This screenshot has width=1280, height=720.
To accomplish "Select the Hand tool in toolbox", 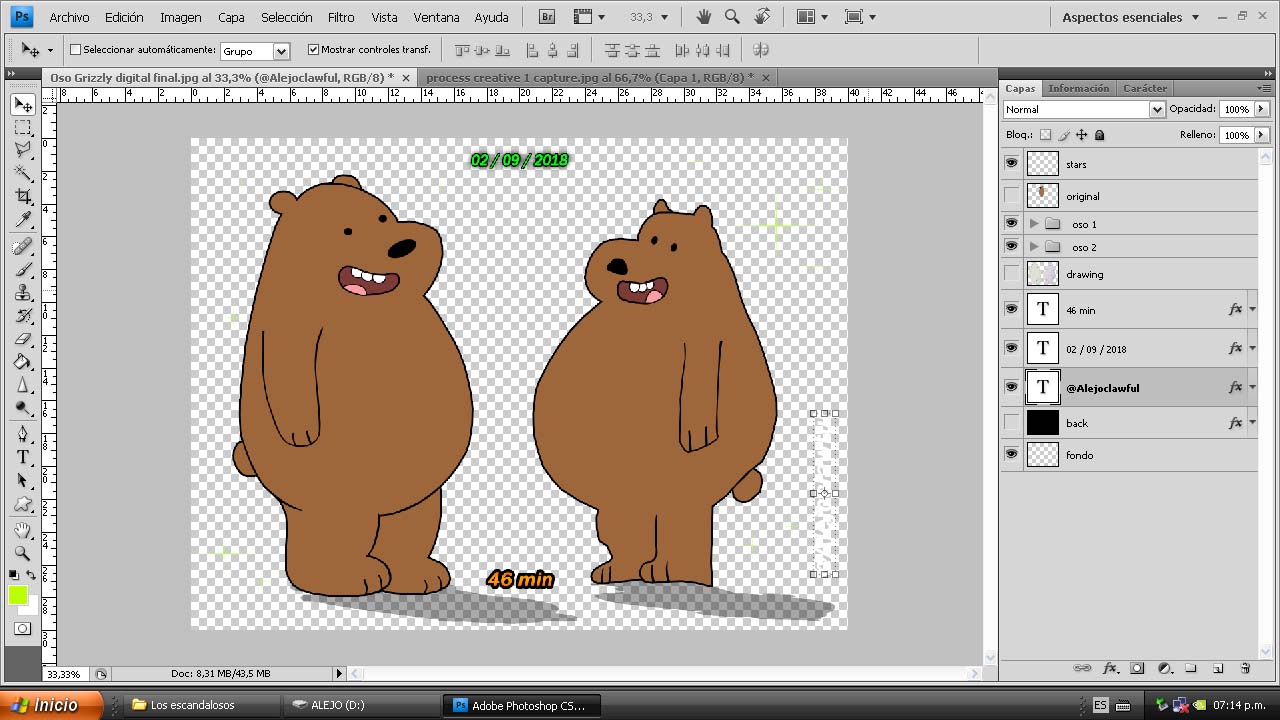I will 23,530.
